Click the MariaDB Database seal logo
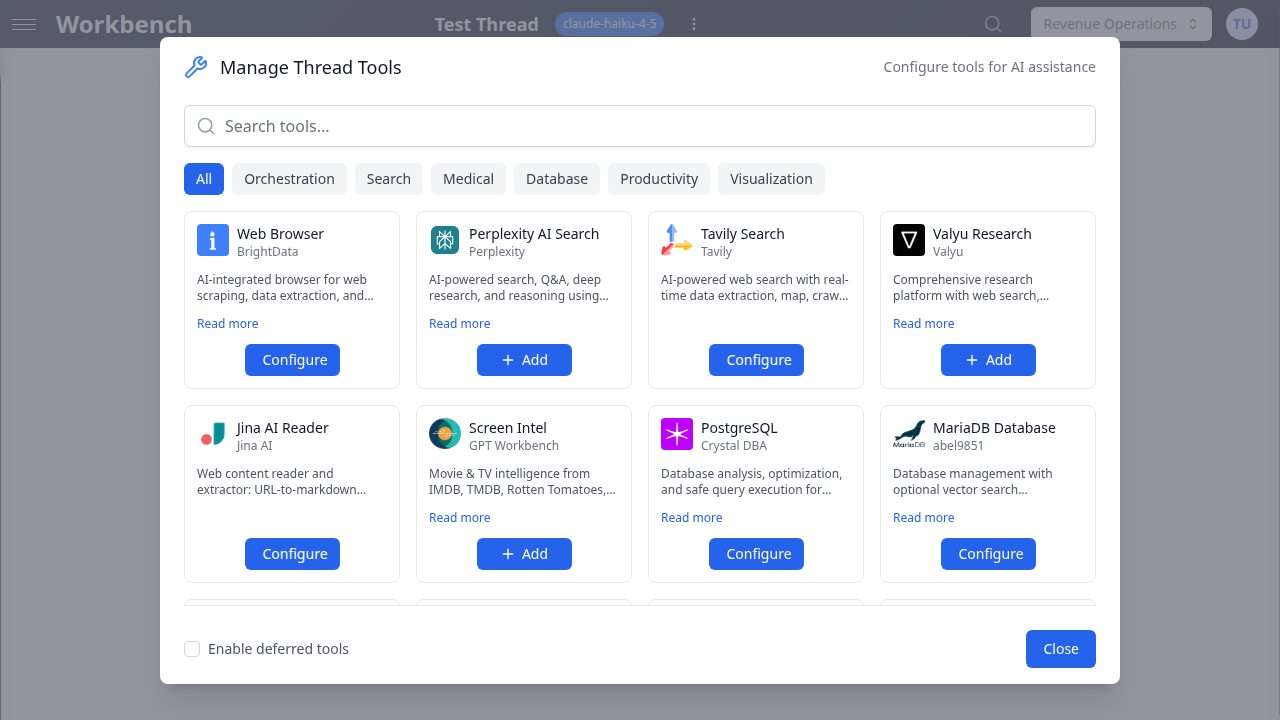Viewport: 1280px width, 720px height. click(x=909, y=434)
